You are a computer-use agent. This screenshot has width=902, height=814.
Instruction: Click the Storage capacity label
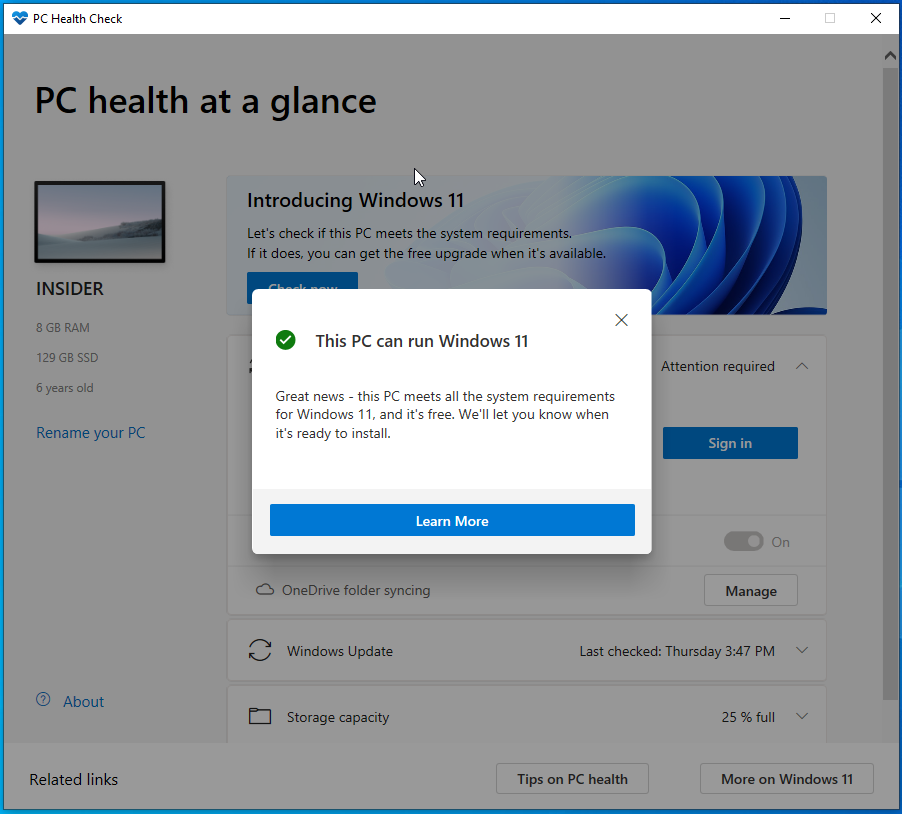[x=338, y=717]
